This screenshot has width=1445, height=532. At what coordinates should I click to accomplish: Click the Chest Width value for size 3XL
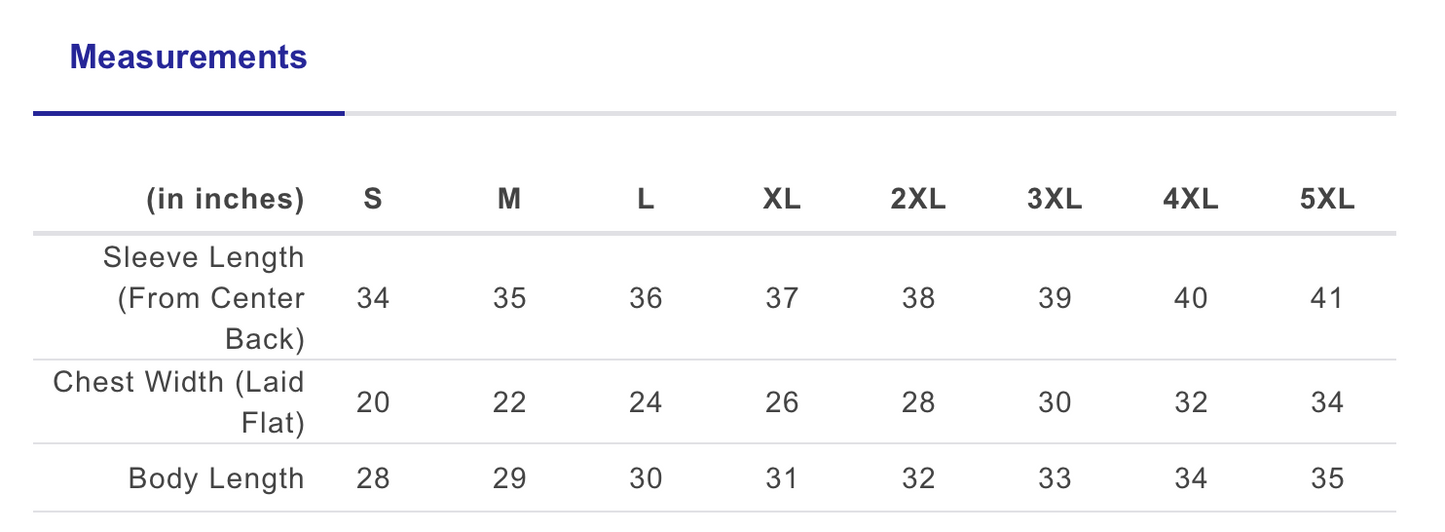1055,402
